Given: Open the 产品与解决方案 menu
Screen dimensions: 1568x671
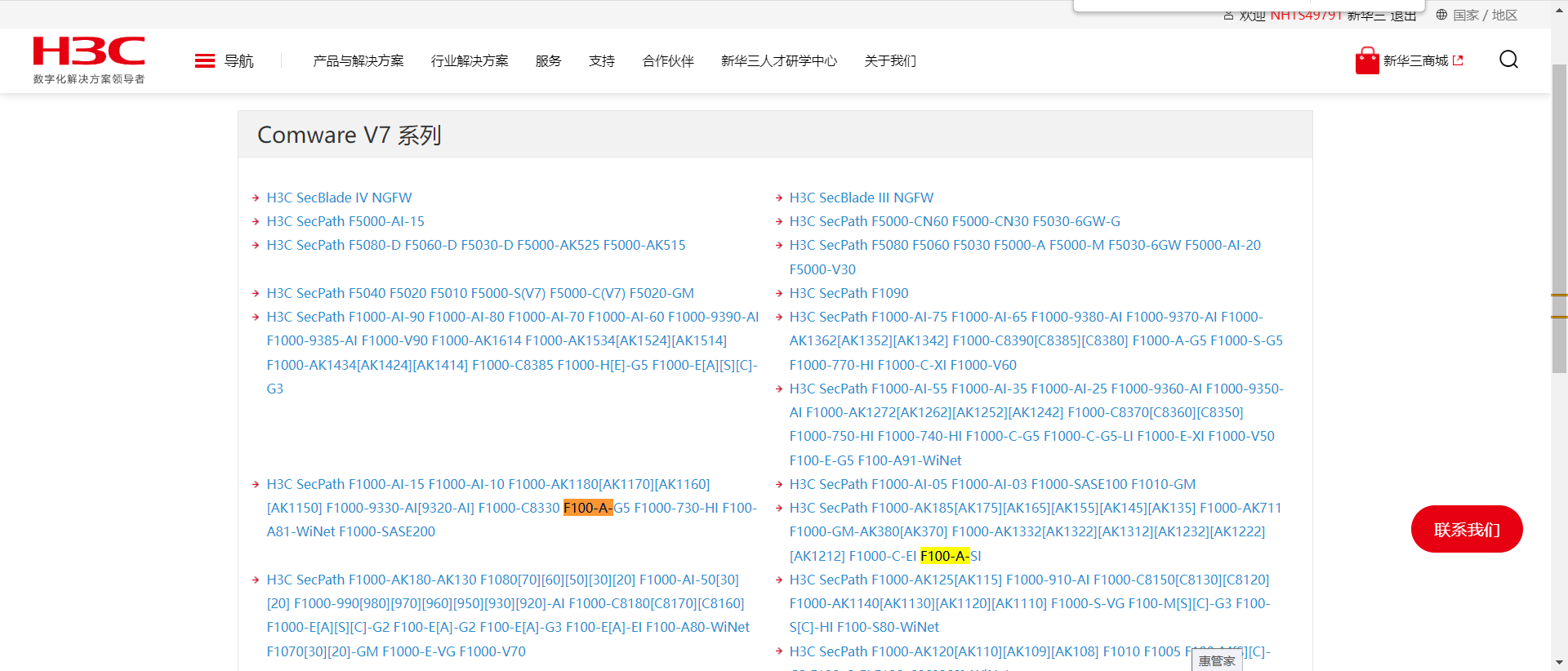Looking at the screenshot, I should point(359,61).
